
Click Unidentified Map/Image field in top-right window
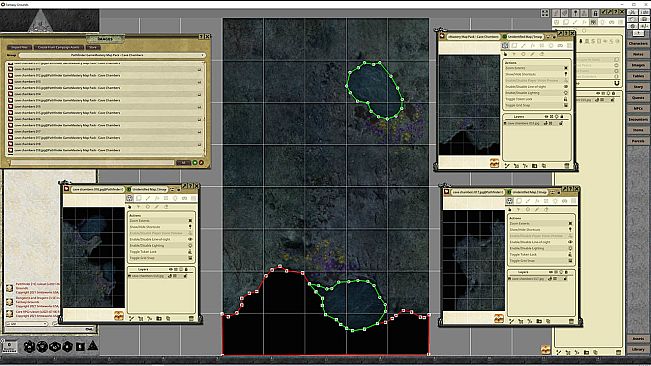(525, 37)
